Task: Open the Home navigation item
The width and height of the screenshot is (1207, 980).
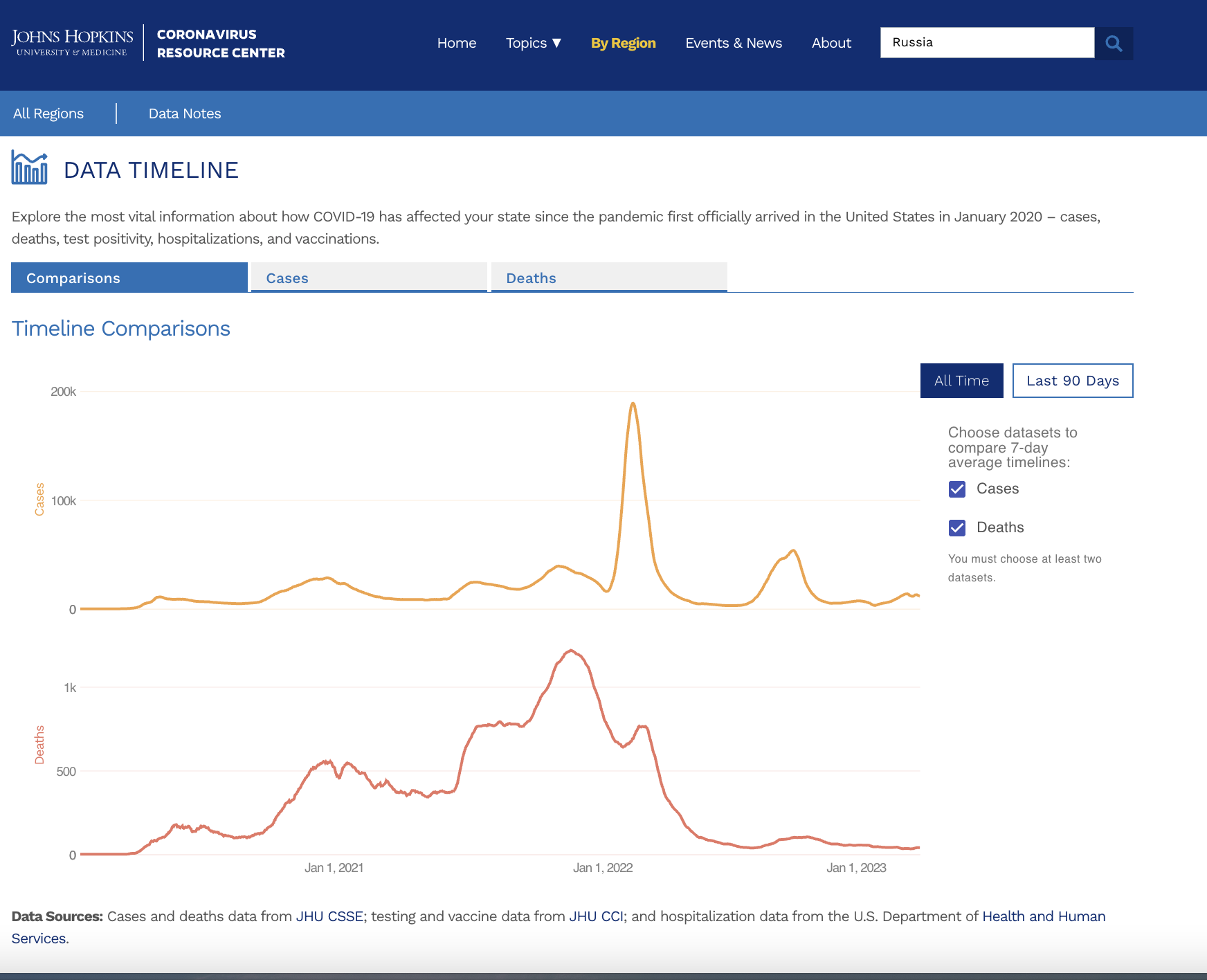Action: click(x=456, y=43)
